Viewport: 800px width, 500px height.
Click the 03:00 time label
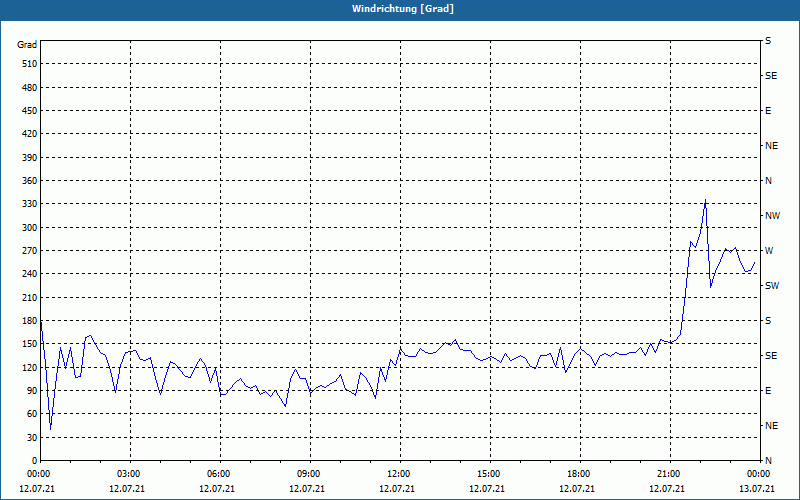coord(130,473)
